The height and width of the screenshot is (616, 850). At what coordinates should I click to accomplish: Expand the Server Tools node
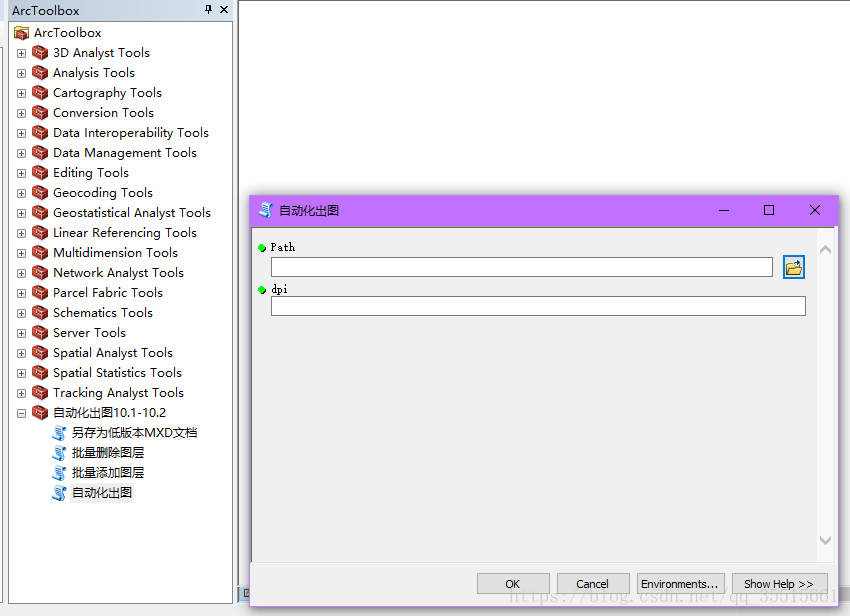pyautogui.click(x=21, y=333)
